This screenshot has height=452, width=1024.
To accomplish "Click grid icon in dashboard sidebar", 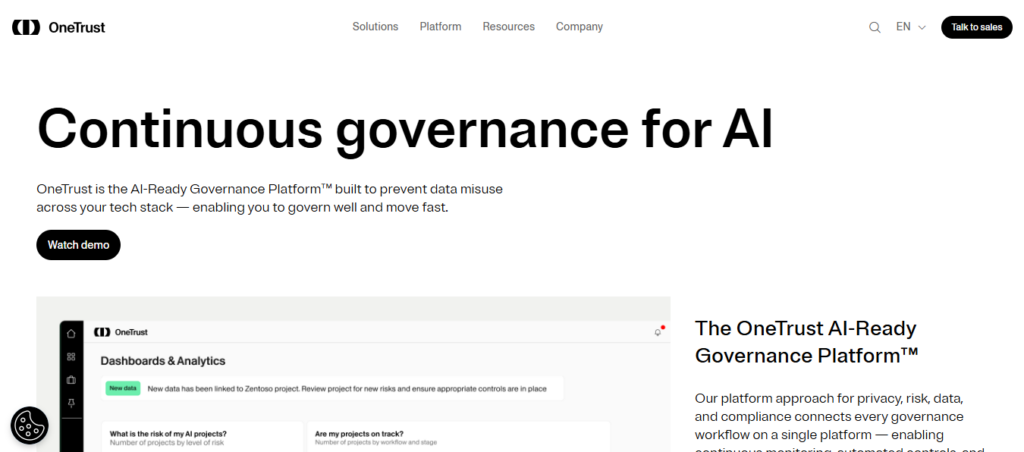I will coord(71,357).
